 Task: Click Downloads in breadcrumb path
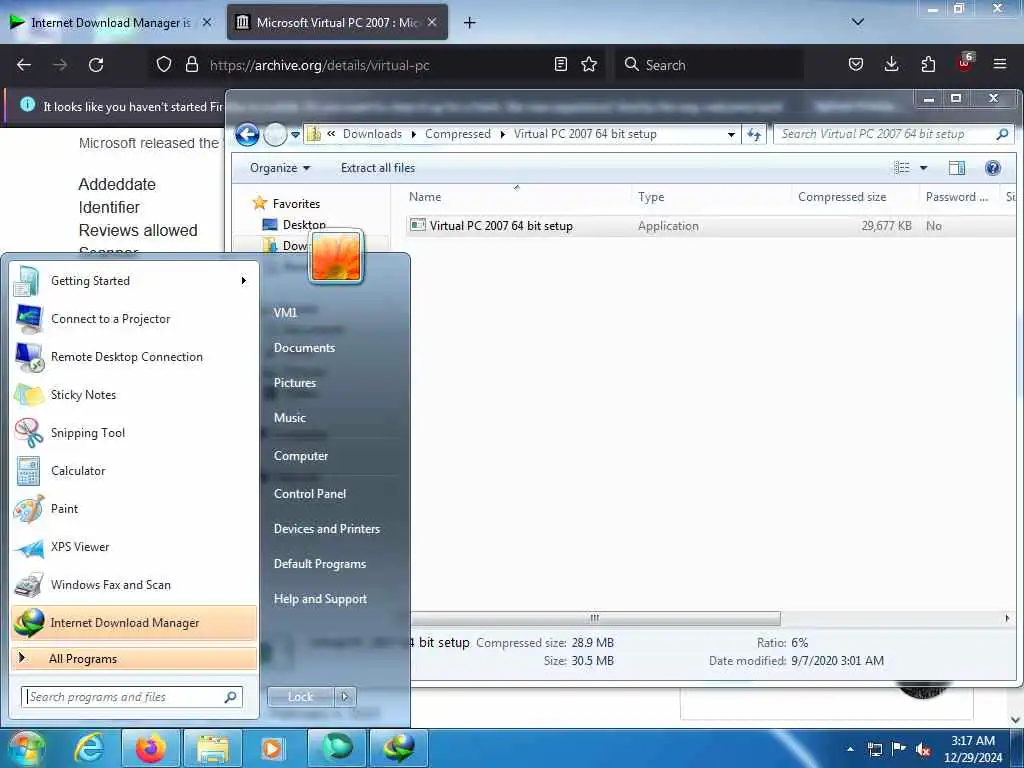(372, 134)
